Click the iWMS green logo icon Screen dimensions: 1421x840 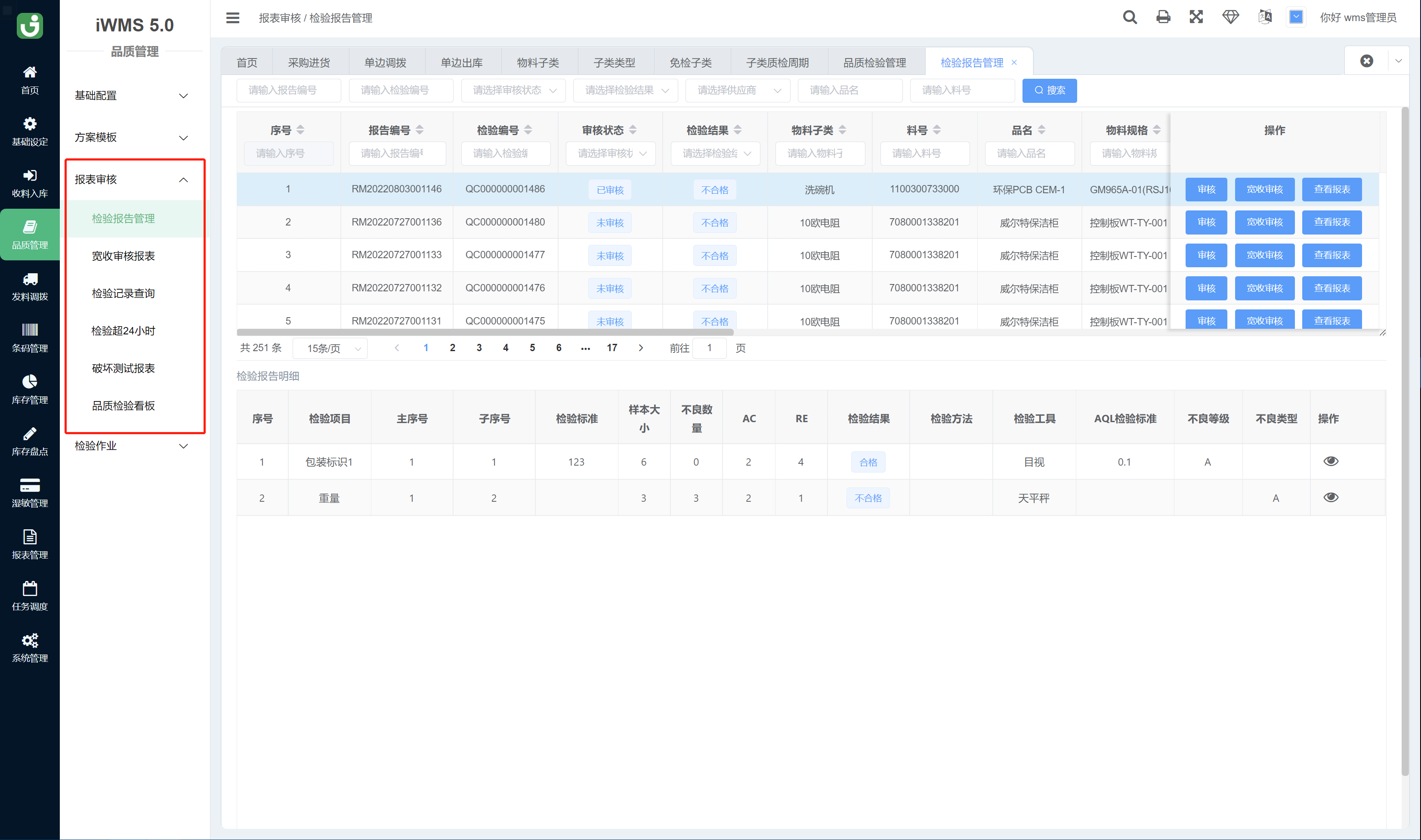(x=29, y=25)
